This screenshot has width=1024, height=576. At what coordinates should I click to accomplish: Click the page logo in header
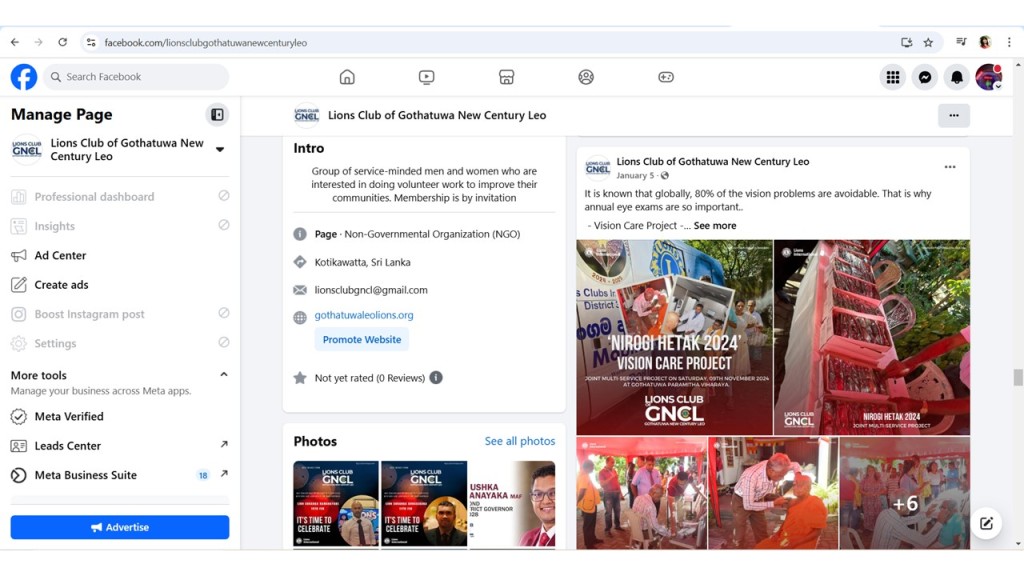click(306, 116)
